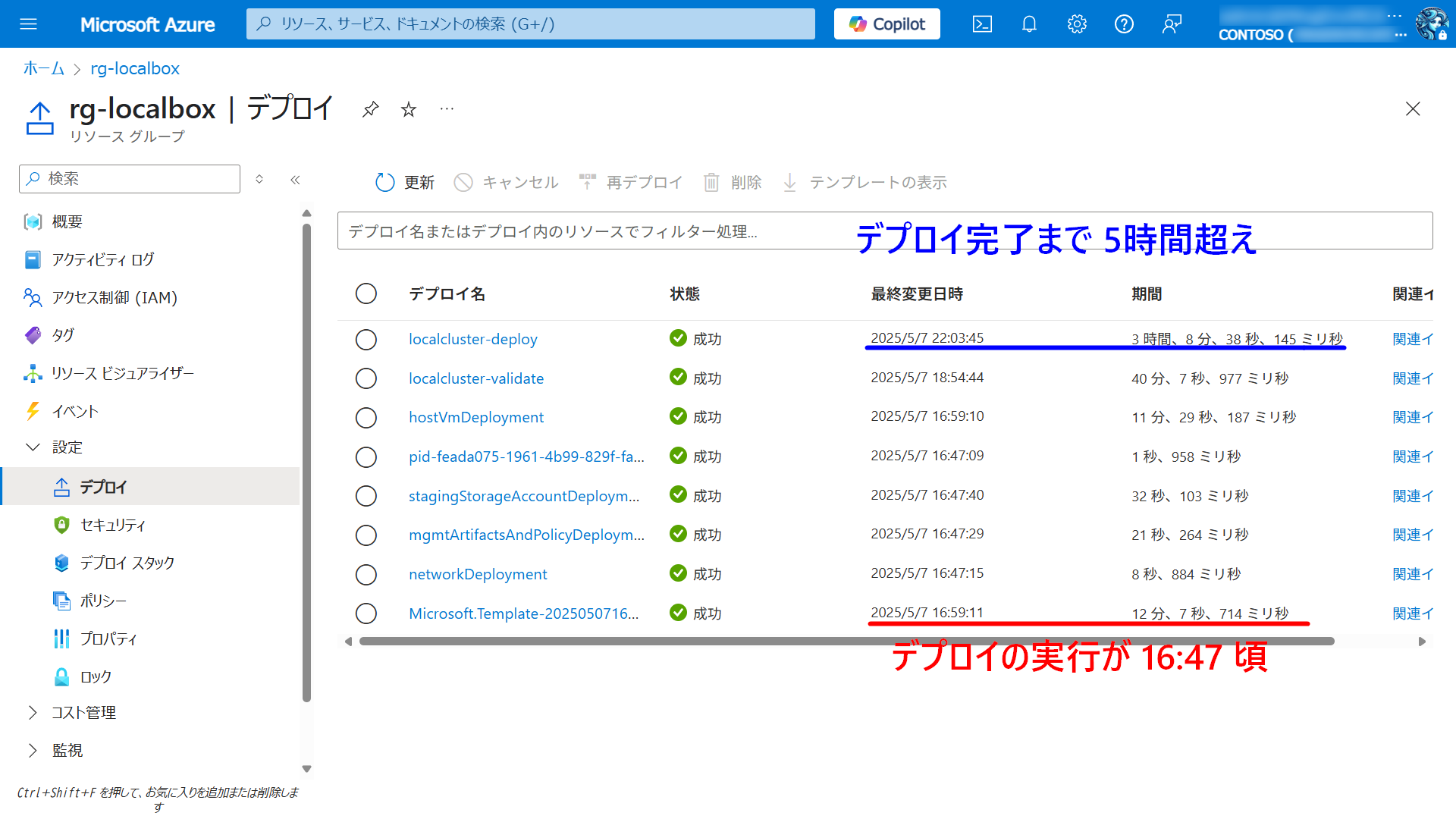Viewport: 1456px width, 819px height.
Task: Open アクティビティ ログ in the sidebar
Action: point(102,259)
